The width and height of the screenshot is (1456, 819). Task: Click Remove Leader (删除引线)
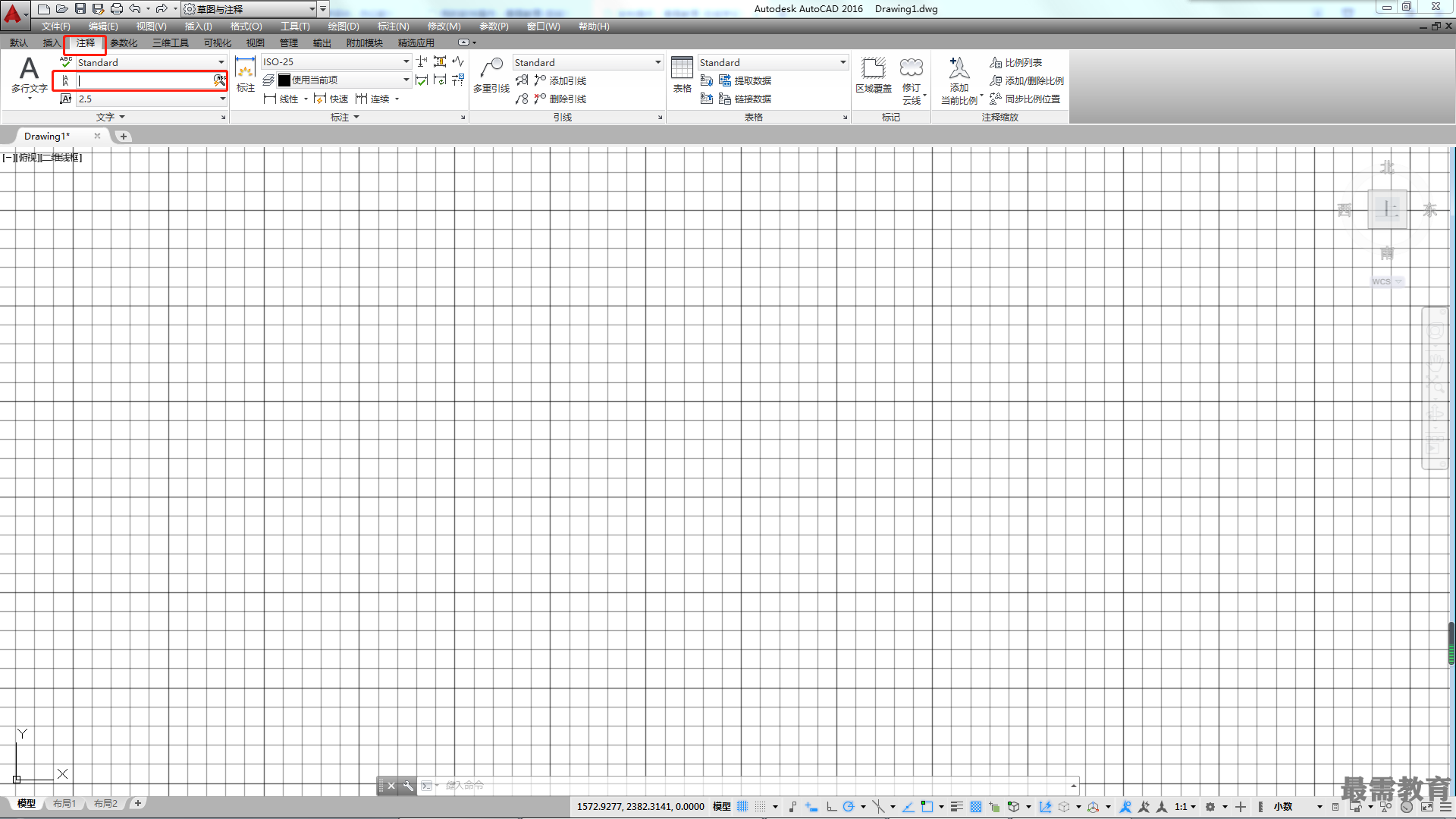(x=560, y=99)
